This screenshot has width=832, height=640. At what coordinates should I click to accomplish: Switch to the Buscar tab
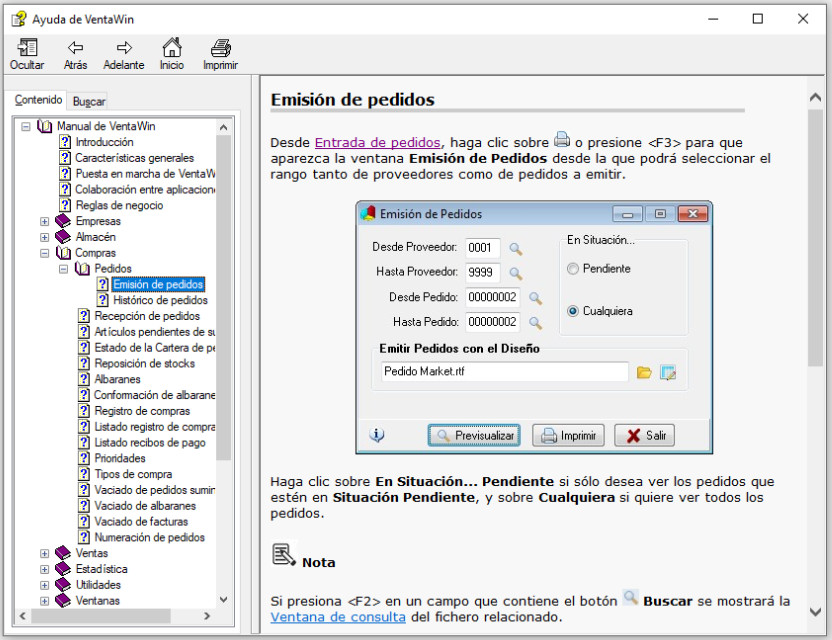click(x=89, y=101)
